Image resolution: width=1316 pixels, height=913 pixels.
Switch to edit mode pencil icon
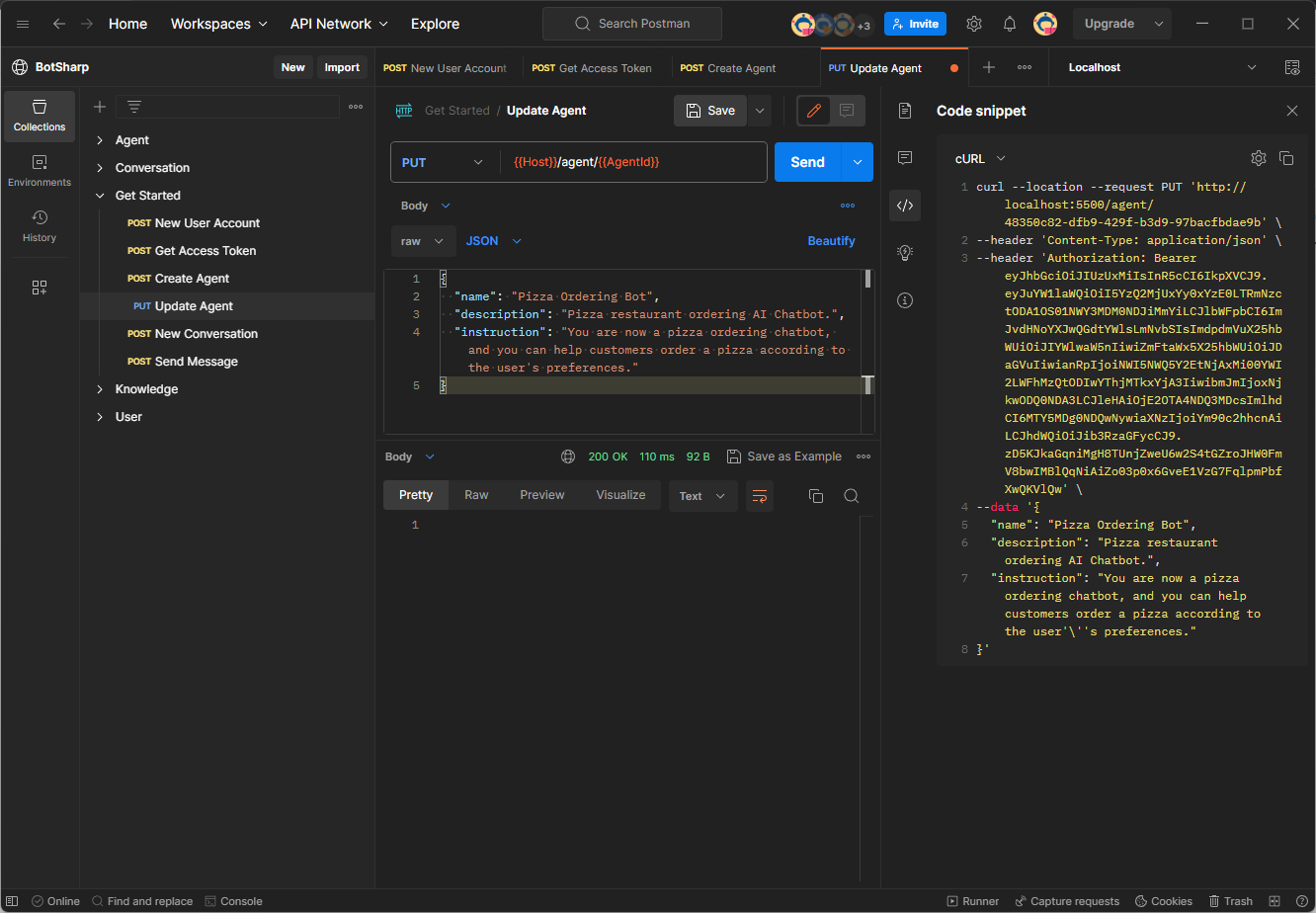click(x=814, y=111)
